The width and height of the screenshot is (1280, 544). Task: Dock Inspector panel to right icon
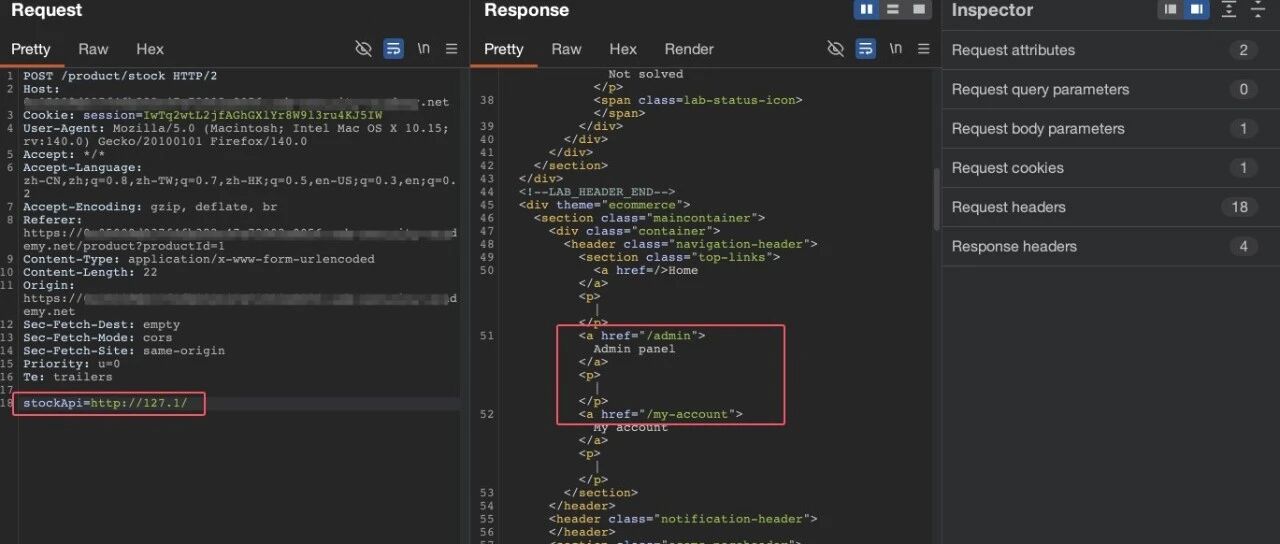point(1195,10)
